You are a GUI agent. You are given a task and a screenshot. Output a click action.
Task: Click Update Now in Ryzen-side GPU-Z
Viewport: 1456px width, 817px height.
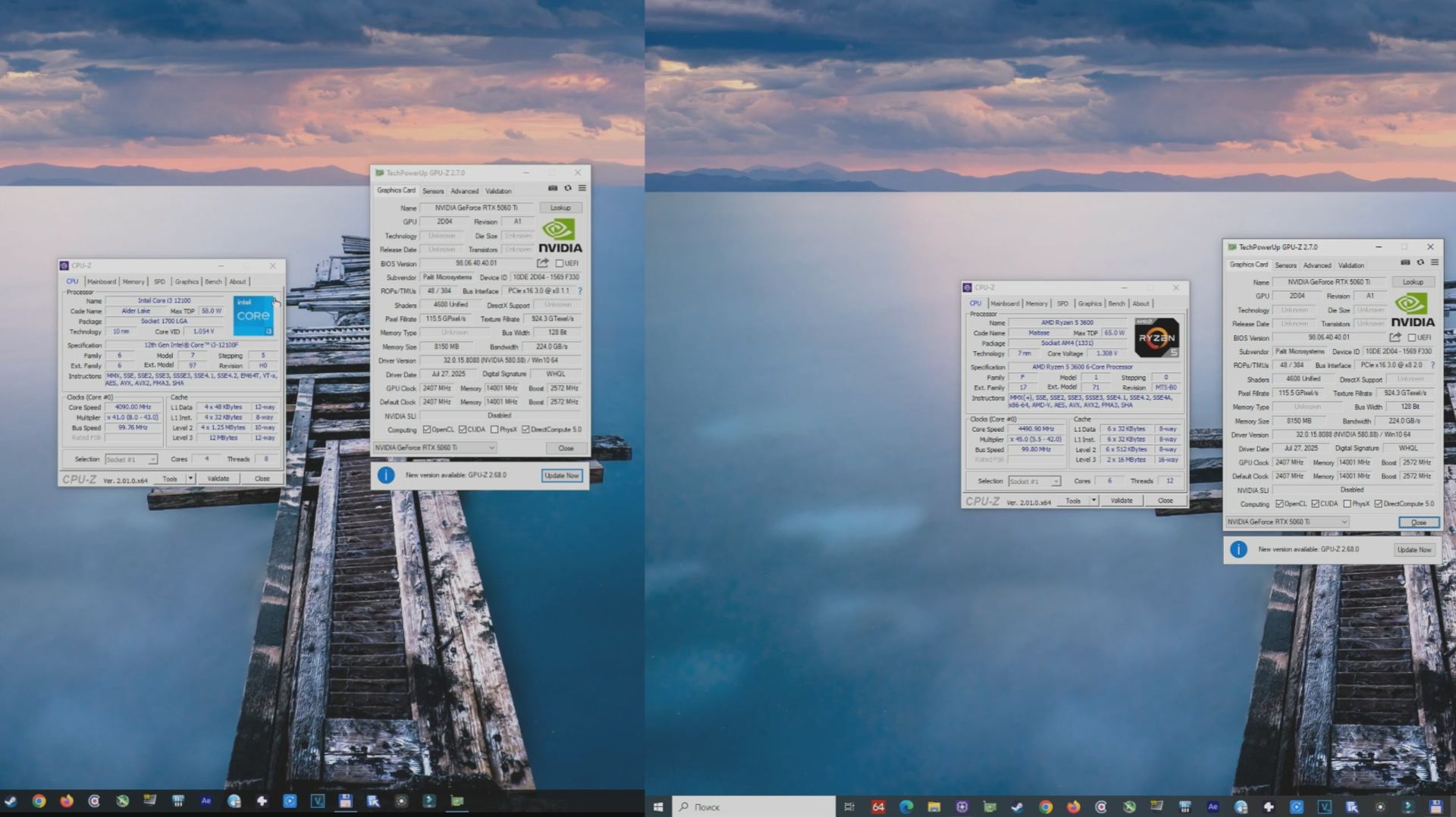[1414, 549]
